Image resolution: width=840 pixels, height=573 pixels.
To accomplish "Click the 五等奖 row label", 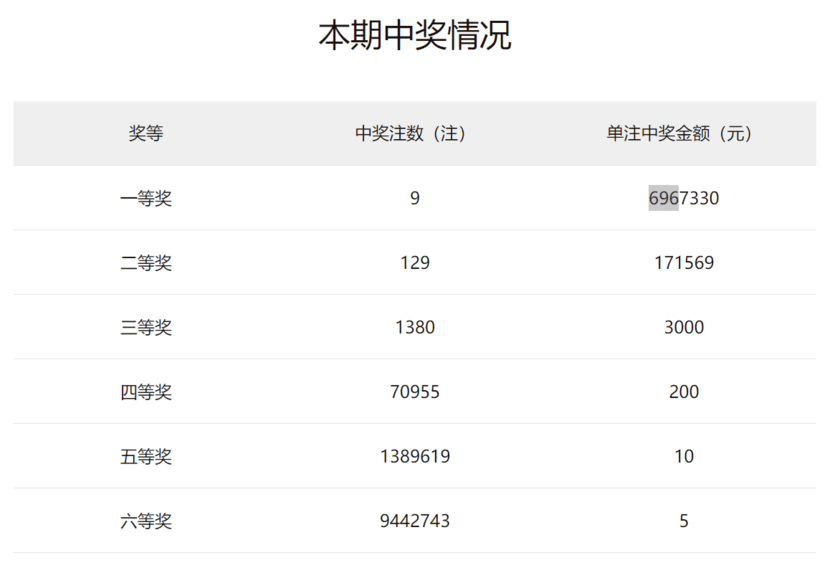I will pos(146,457).
